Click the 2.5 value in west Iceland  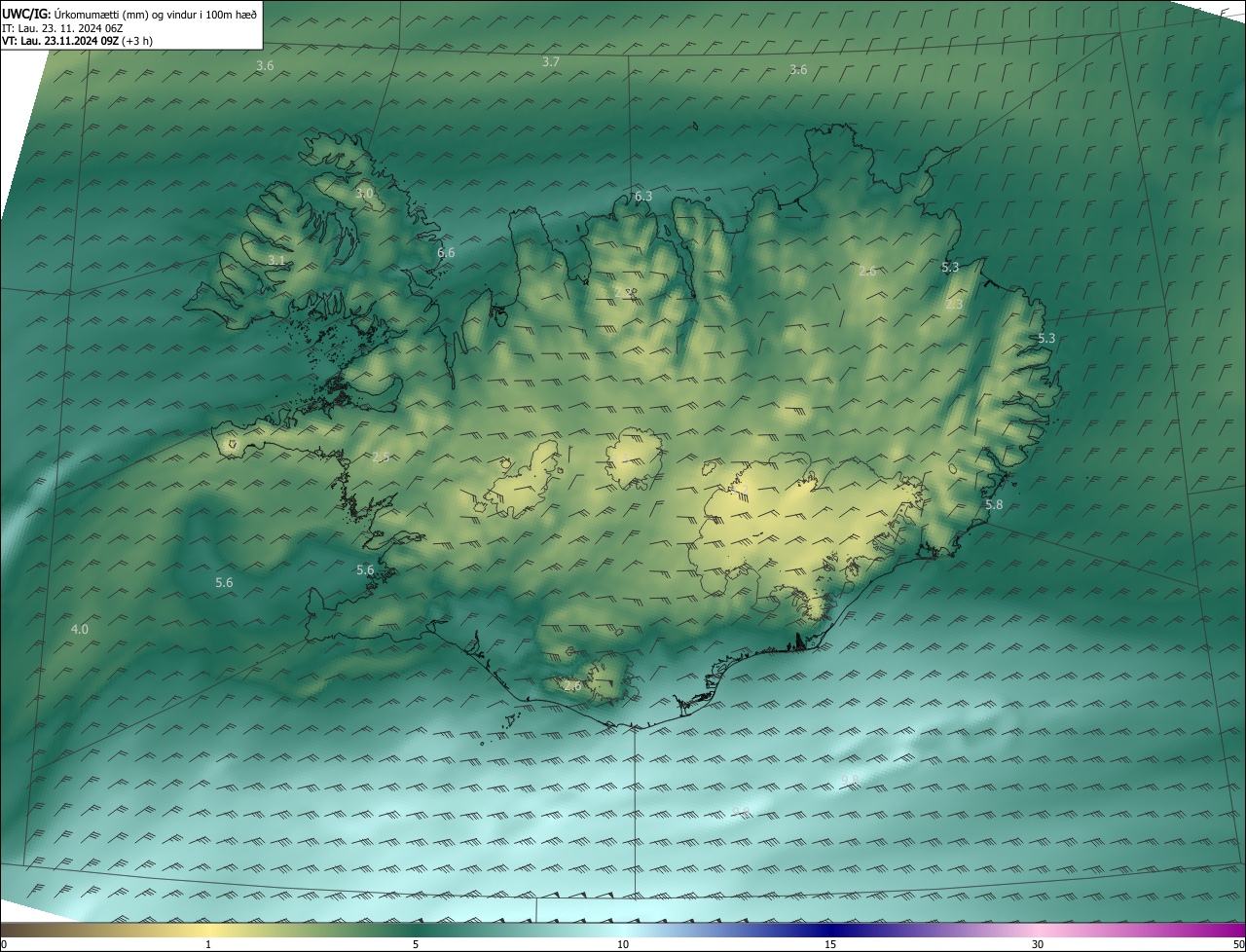coord(381,457)
